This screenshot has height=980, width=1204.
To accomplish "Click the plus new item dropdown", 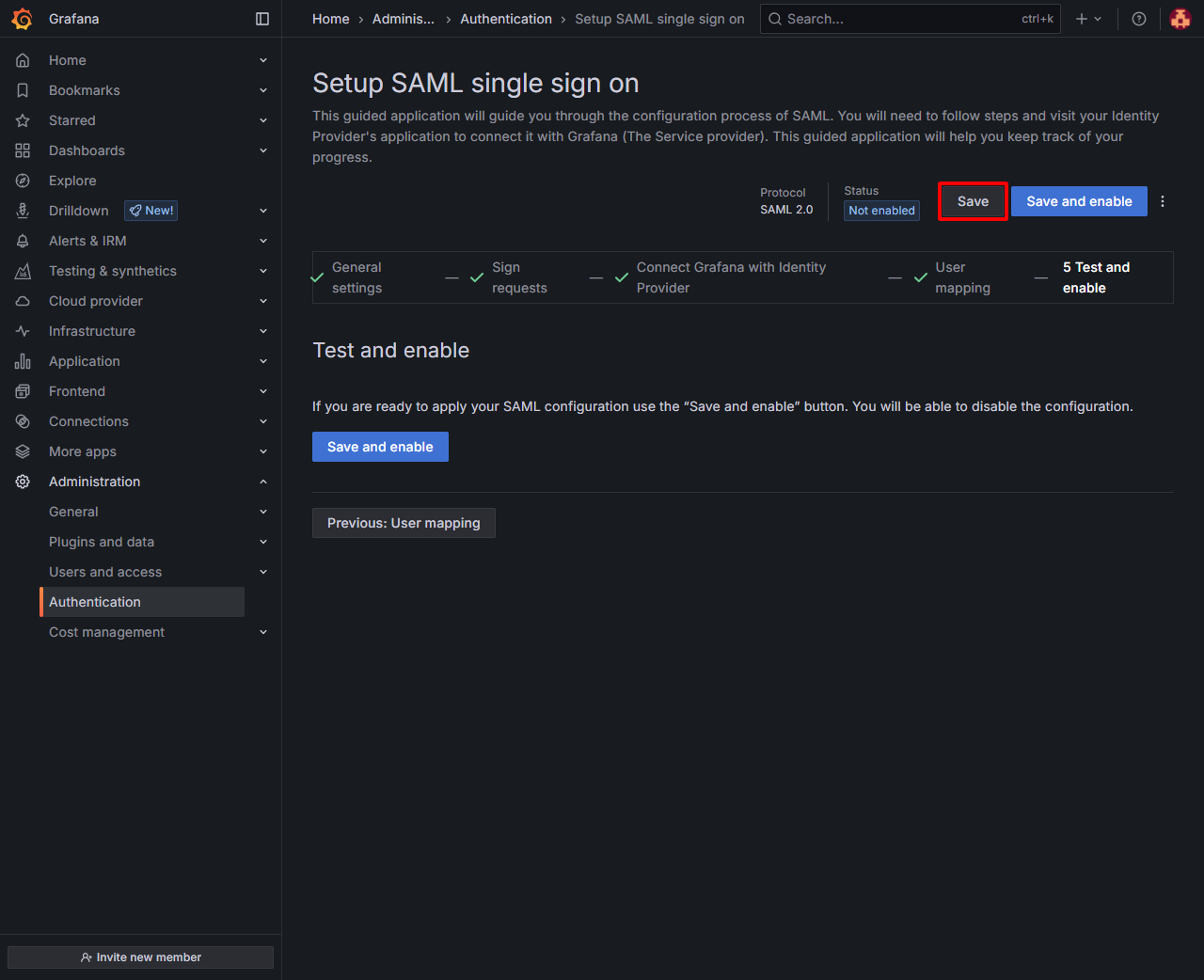I will click(x=1088, y=19).
